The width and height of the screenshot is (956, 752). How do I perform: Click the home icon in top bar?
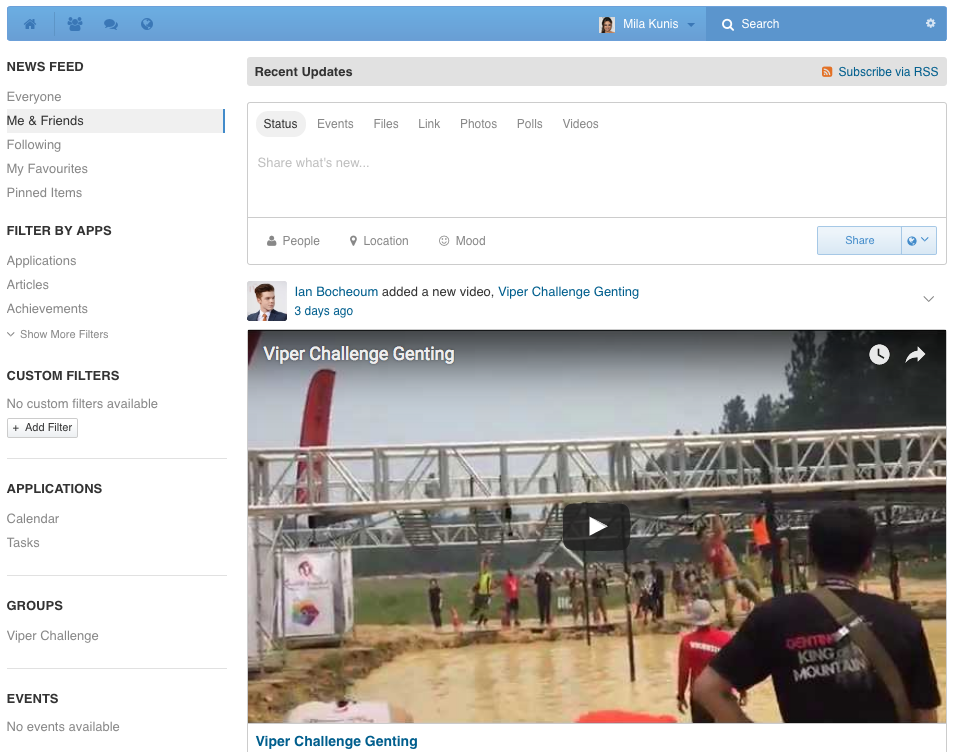(30, 24)
